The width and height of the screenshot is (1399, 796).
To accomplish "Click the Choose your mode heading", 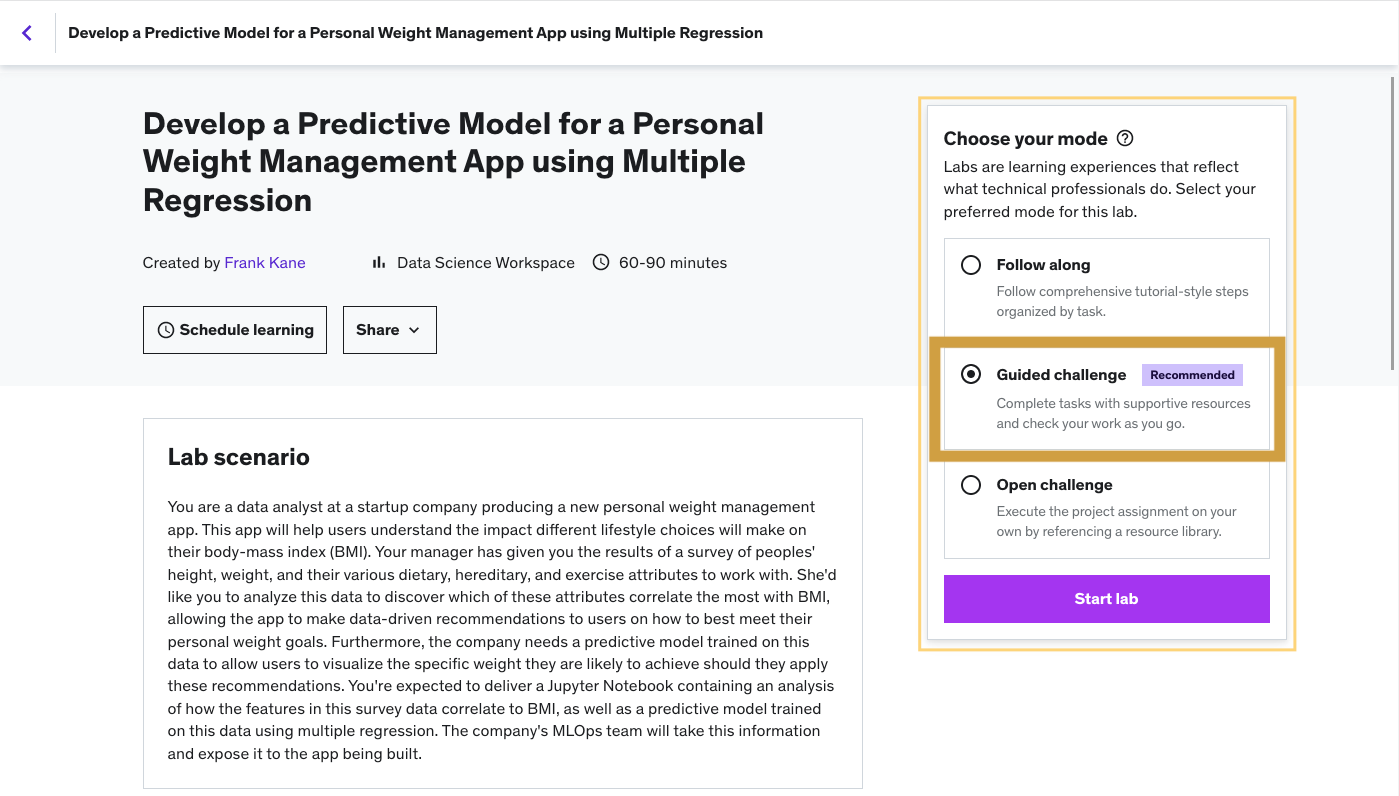I will pyautogui.click(x=1025, y=139).
